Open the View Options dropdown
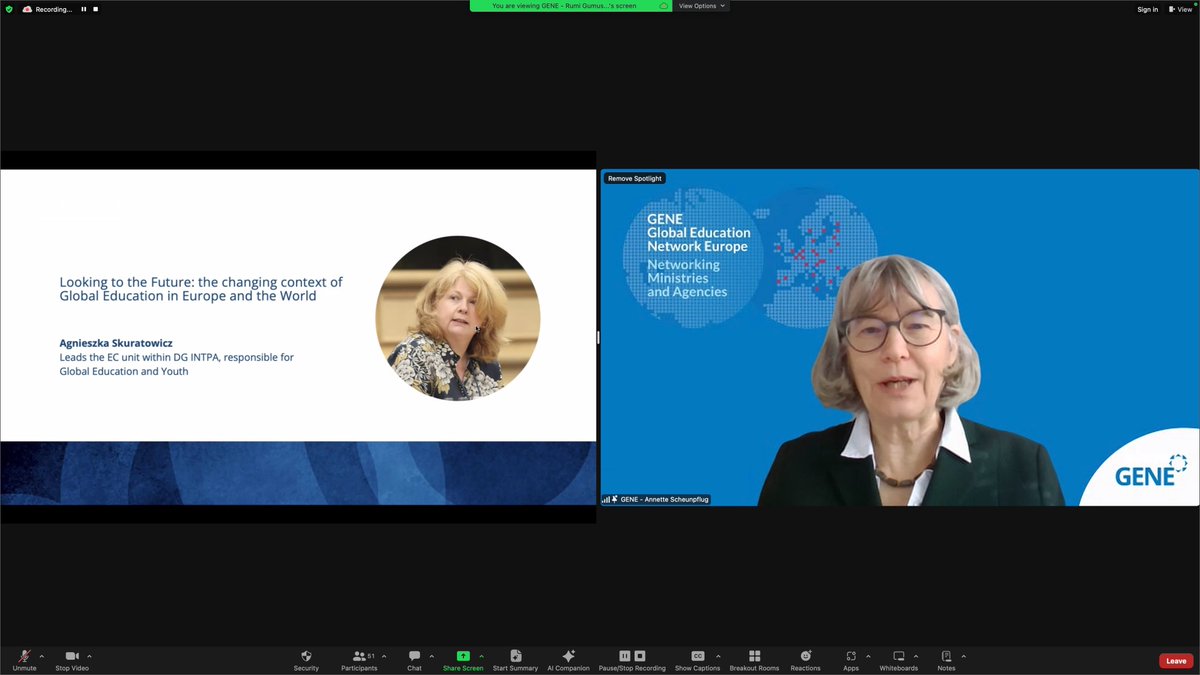 click(701, 6)
